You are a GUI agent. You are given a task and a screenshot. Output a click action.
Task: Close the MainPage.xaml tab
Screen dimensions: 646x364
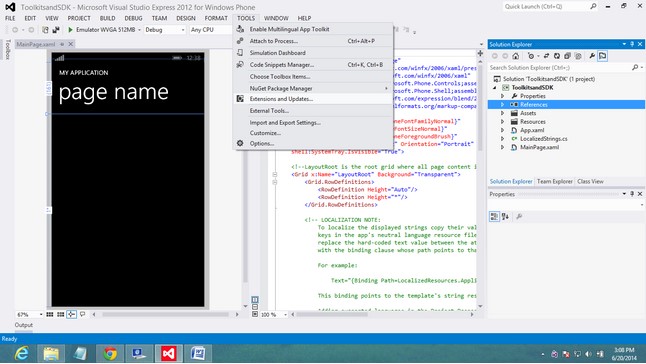[70, 44]
